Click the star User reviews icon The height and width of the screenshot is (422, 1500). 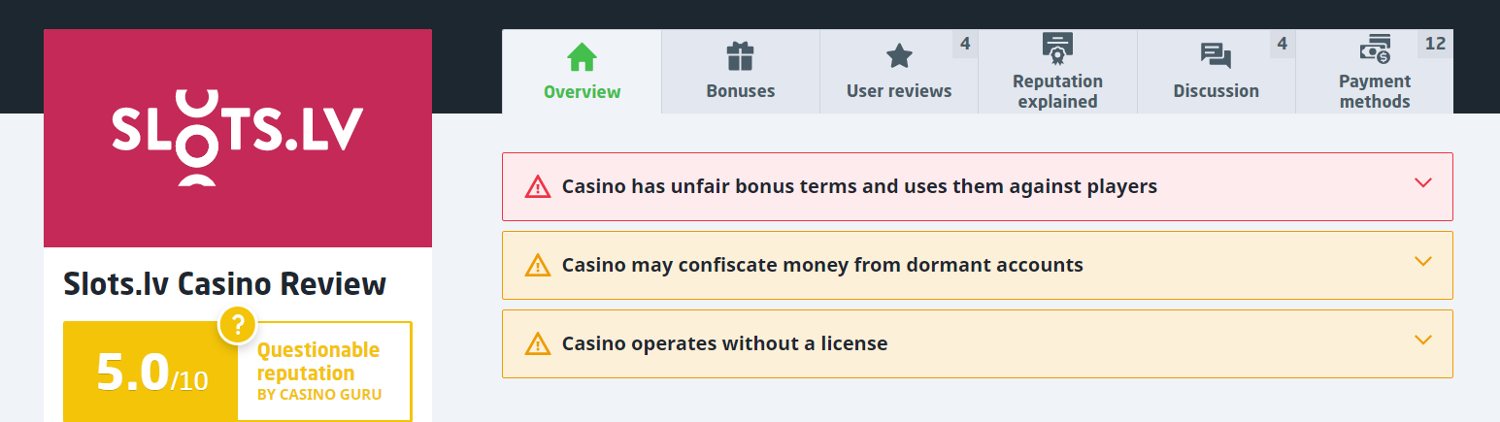click(x=899, y=57)
